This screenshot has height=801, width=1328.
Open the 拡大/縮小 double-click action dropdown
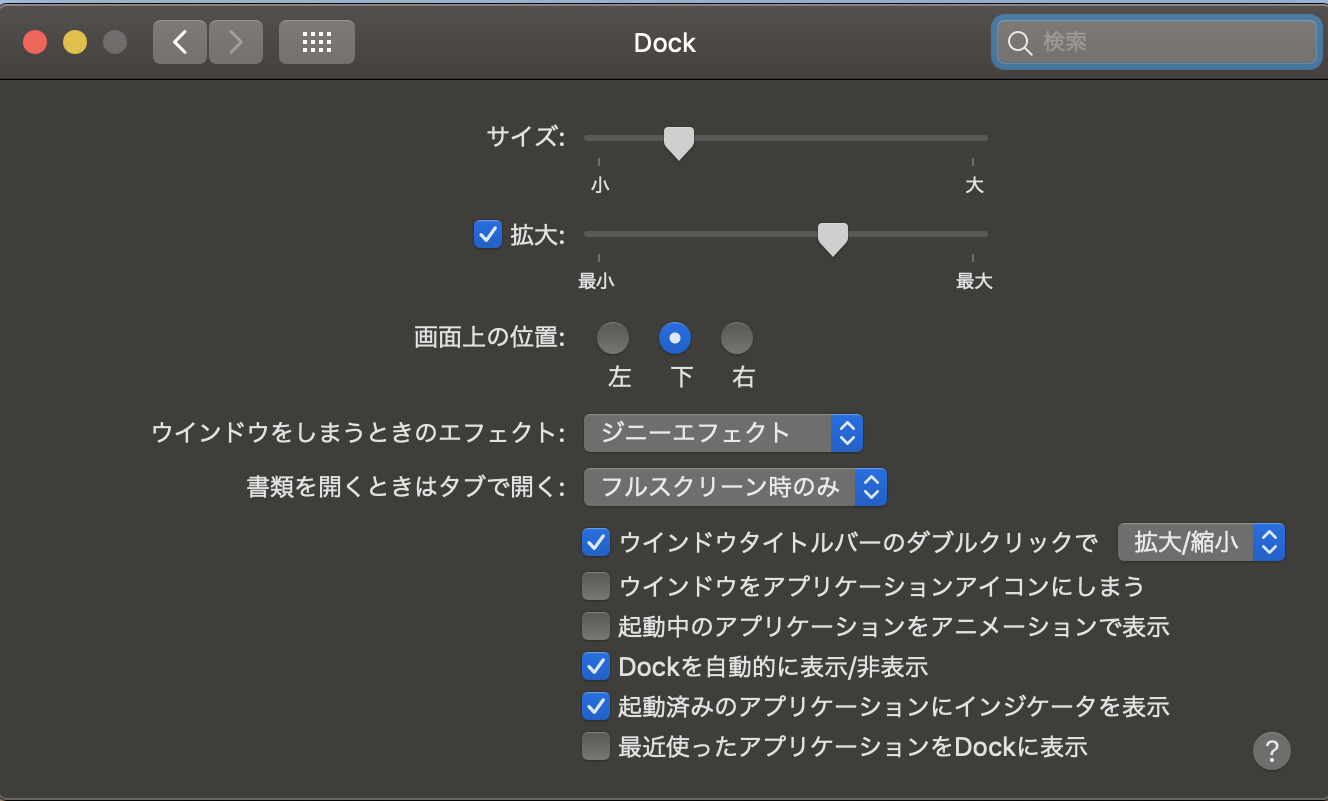[1200, 542]
